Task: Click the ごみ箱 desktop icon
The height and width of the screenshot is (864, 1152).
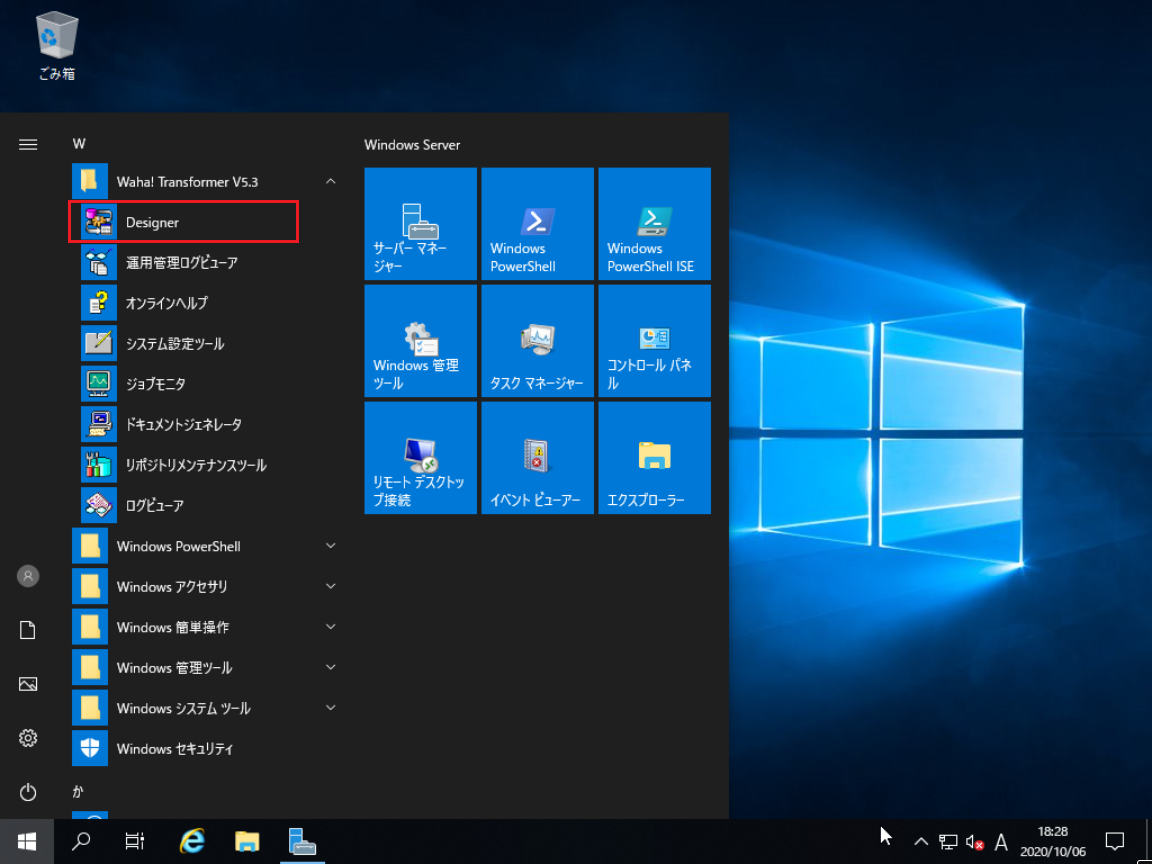Action: pyautogui.click(x=57, y=46)
